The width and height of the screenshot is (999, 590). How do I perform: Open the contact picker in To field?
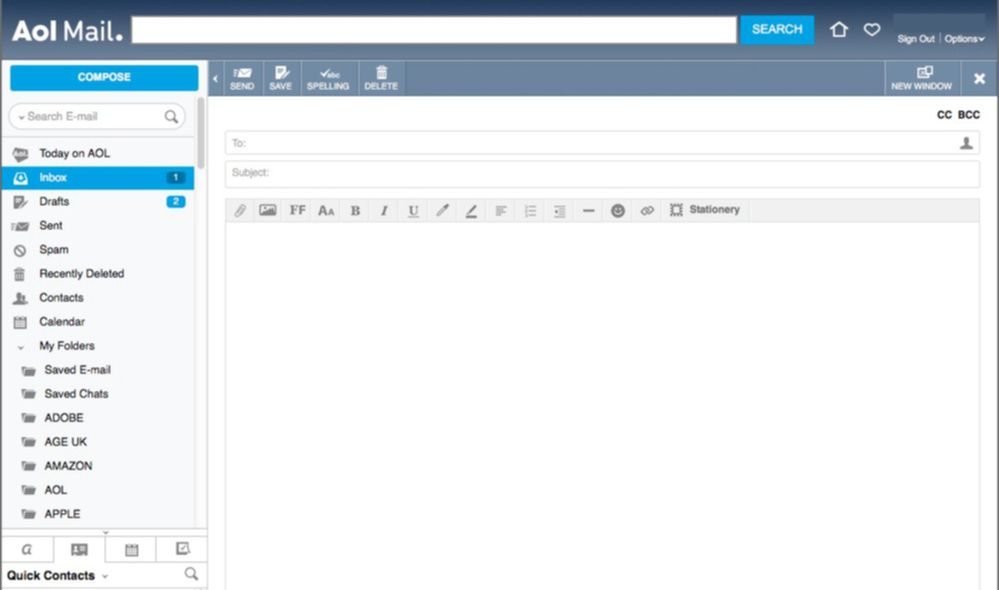pos(966,143)
